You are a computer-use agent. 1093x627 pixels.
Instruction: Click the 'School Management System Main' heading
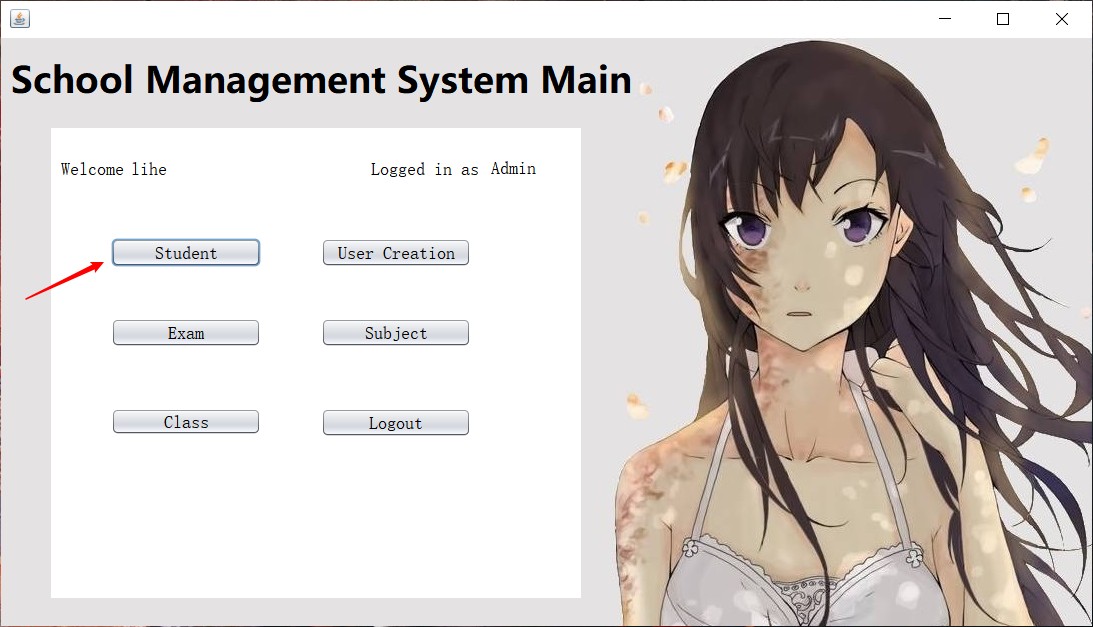321,80
